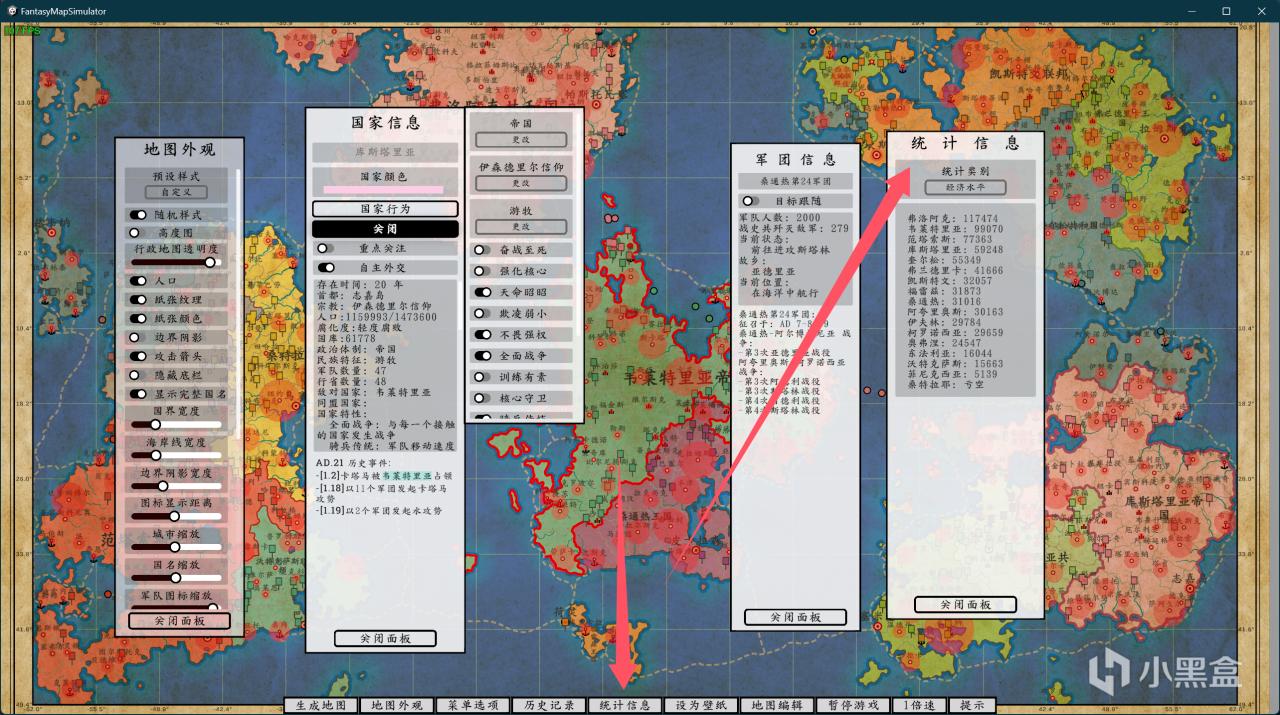Open the 自定义 preset style dropdown
The width and height of the screenshot is (1280, 715).
176,192
